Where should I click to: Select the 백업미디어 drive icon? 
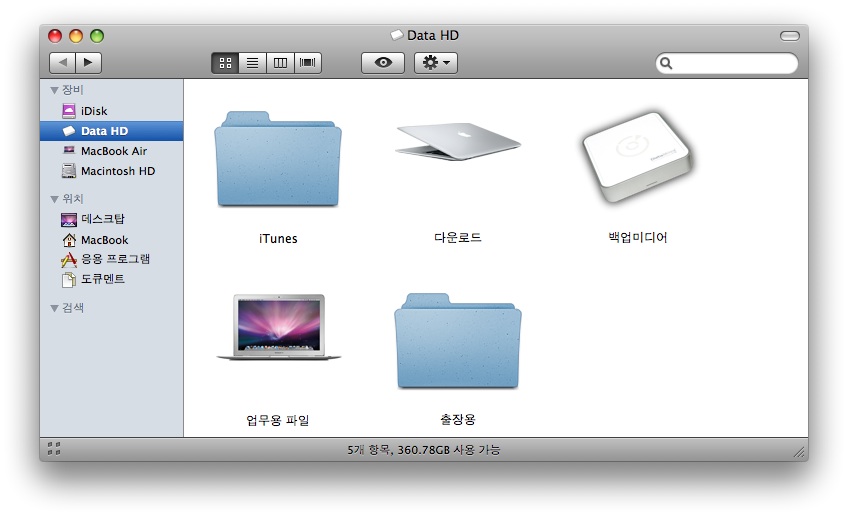[638, 157]
